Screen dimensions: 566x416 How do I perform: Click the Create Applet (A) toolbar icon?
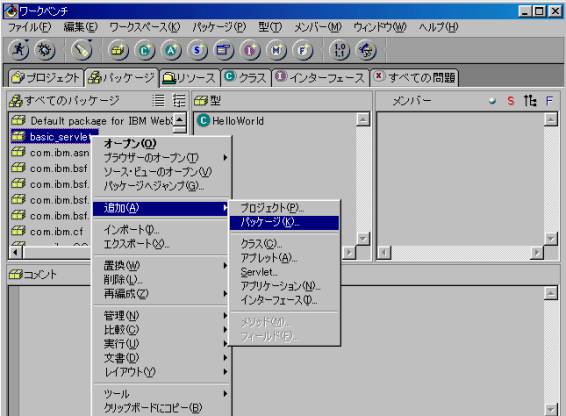(171, 50)
